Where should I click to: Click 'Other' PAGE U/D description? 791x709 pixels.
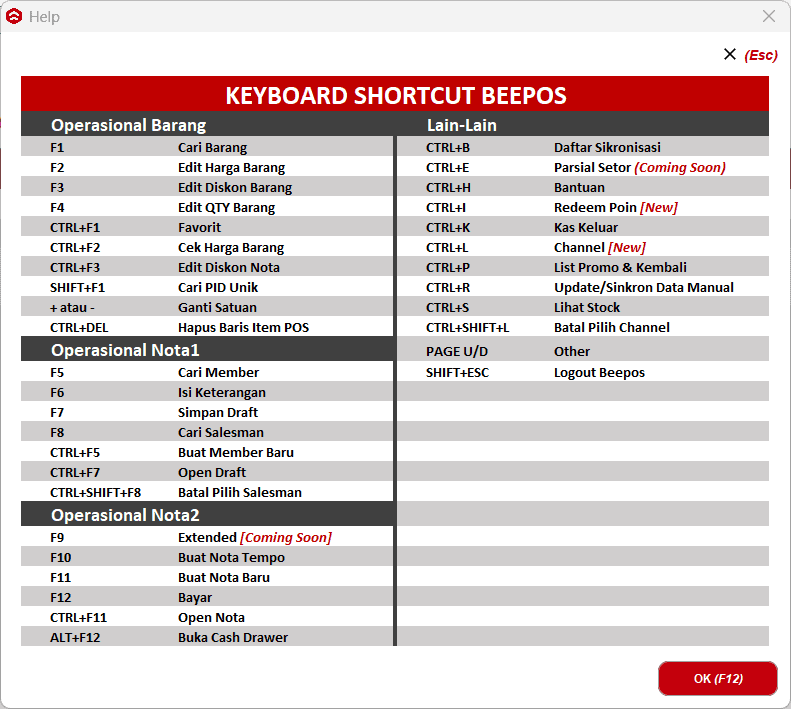[x=572, y=351]
